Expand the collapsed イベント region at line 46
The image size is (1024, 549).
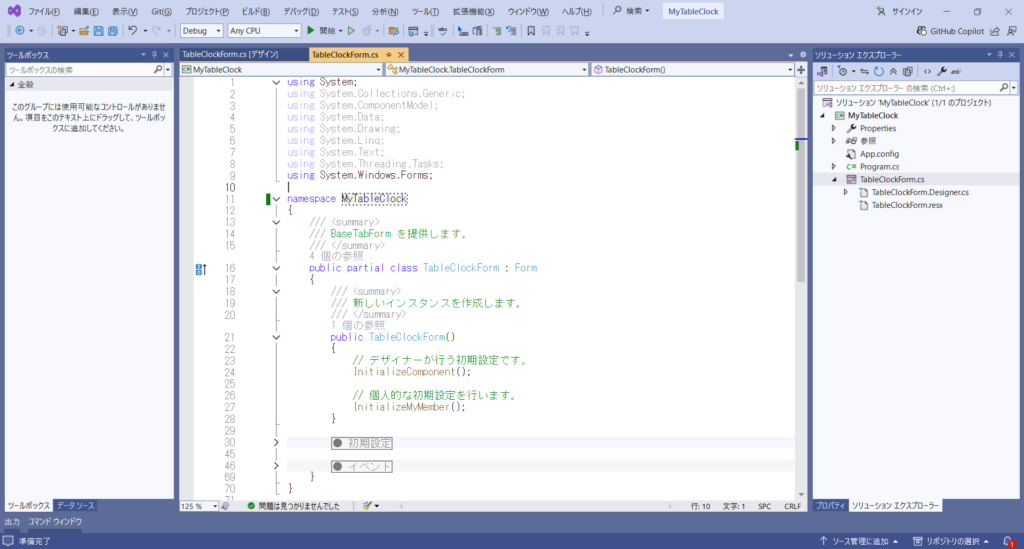tap(276, 466)
